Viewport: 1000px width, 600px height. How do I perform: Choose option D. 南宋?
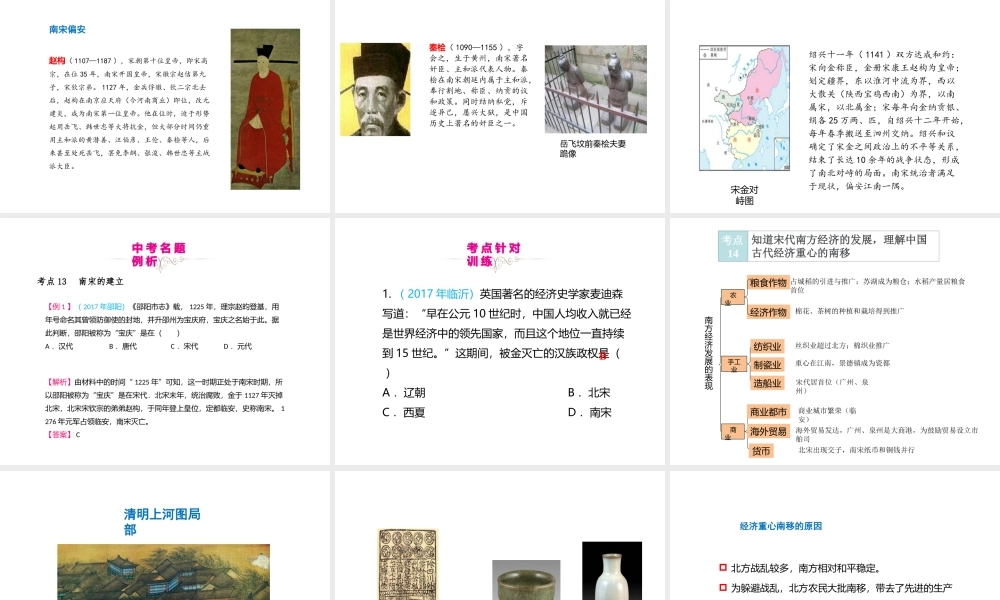tap(590, 413)
